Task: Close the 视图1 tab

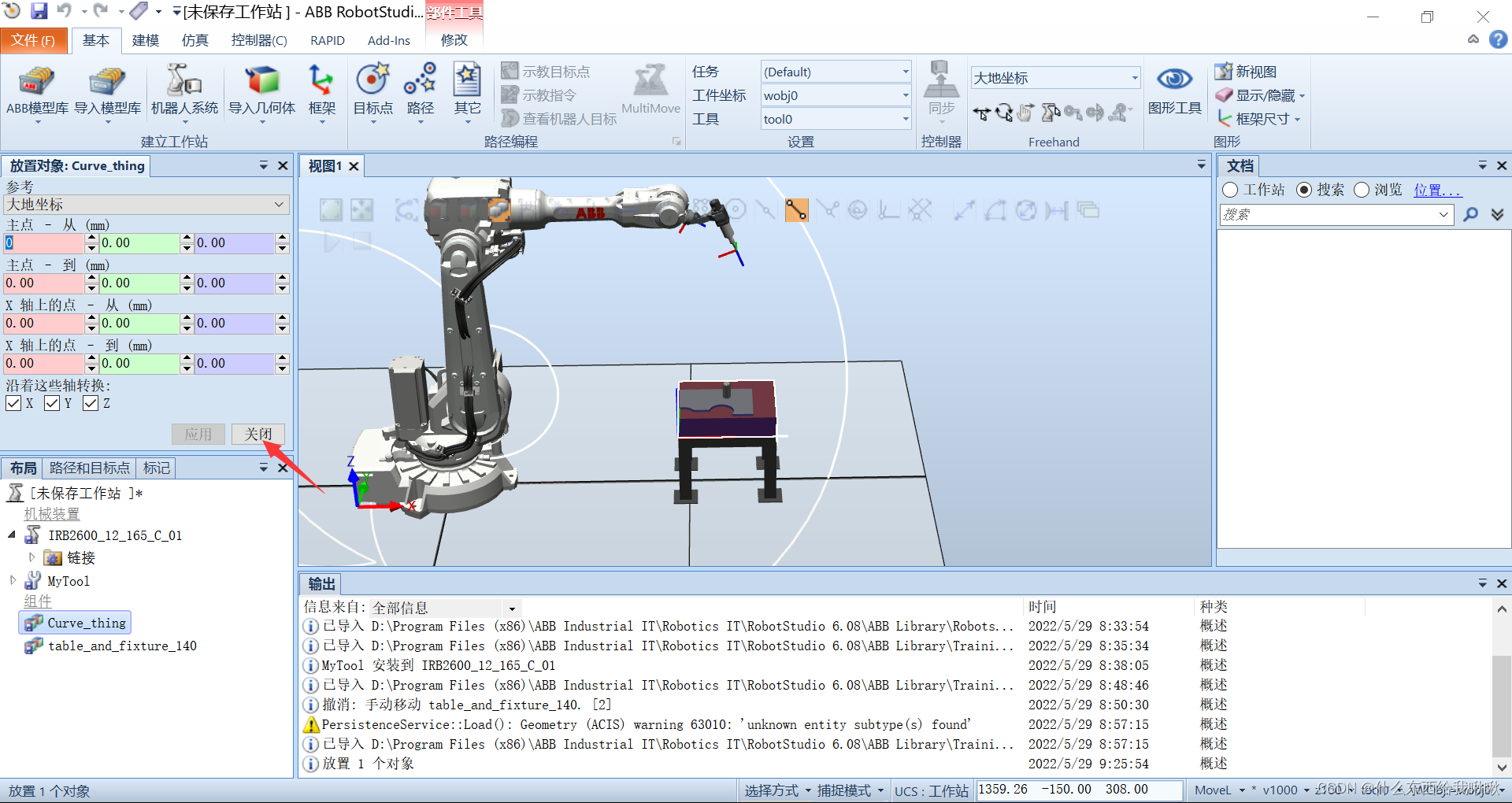Action: coord(354,166)
